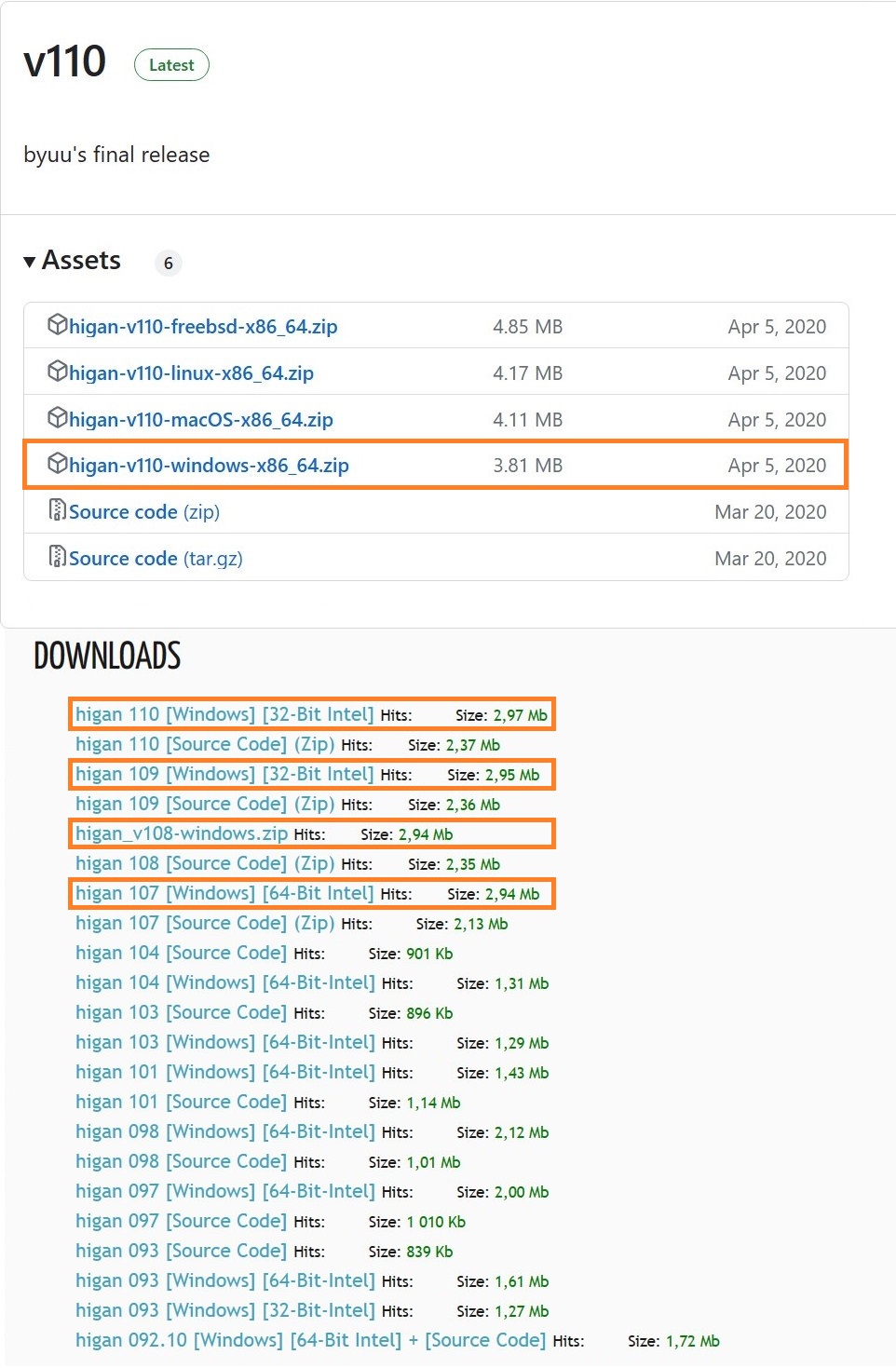This screenshot has height=1368, width=896.
Task: Open higan 093 [Source Code] link
Action: coord(182,1251)
